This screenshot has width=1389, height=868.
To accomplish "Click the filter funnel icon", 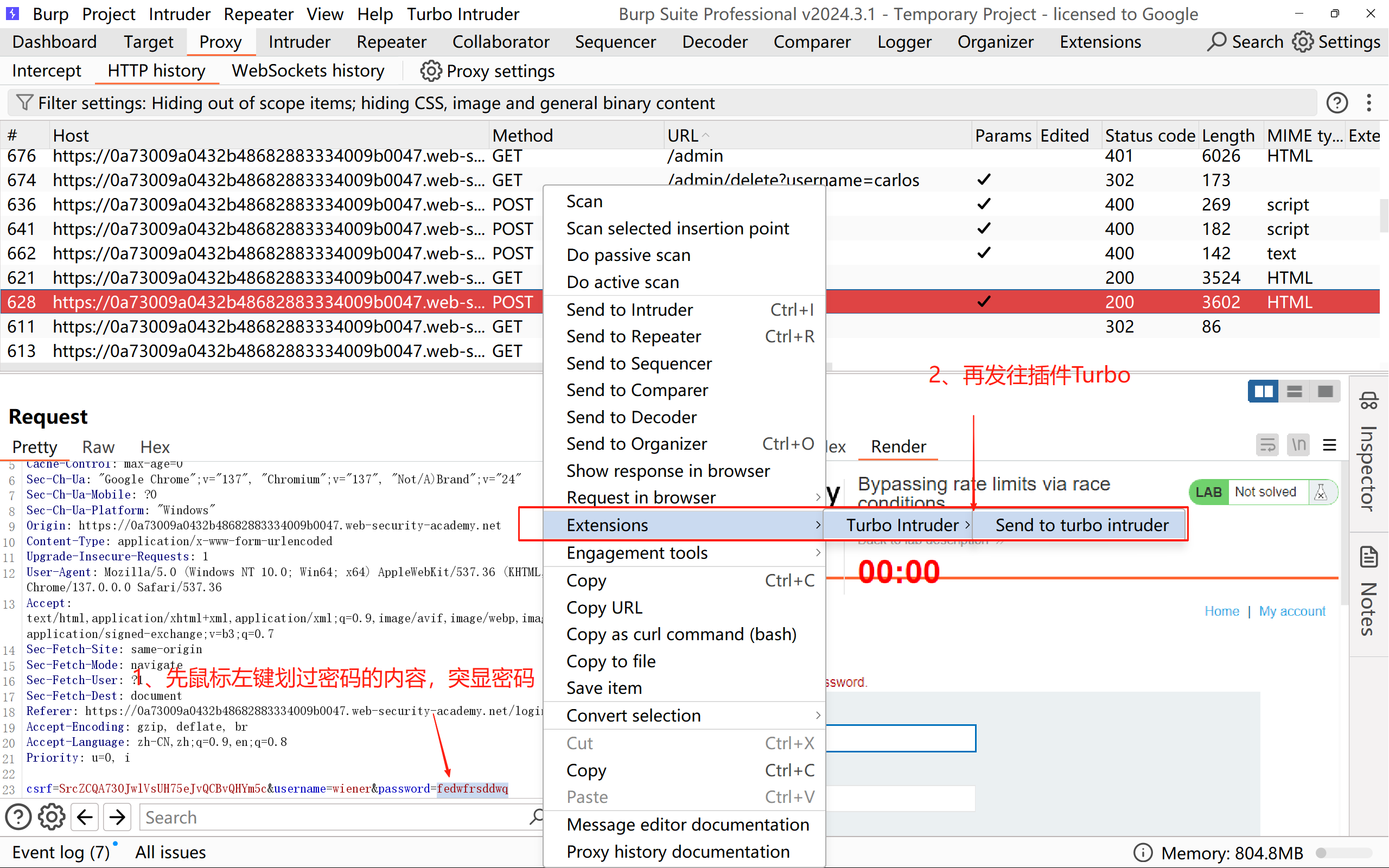I will click(24, 103).
